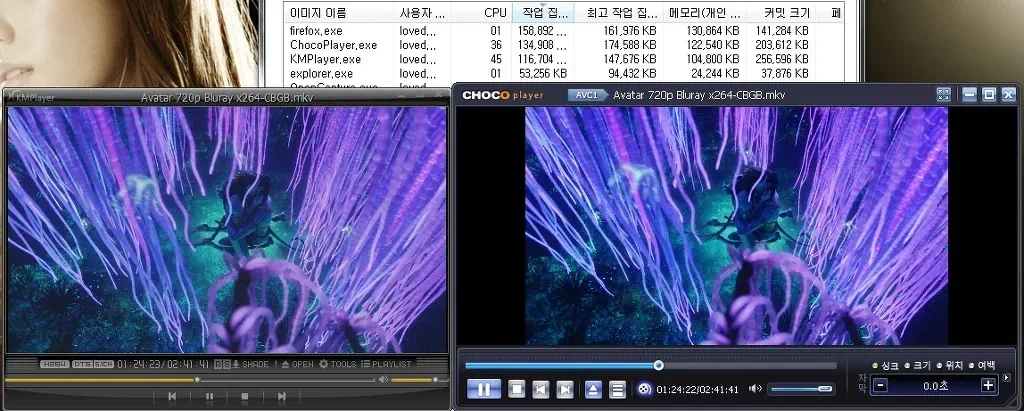Toggle Choco Player fullscreen mode icon
1024x411 pixels.
coord(943,95)
